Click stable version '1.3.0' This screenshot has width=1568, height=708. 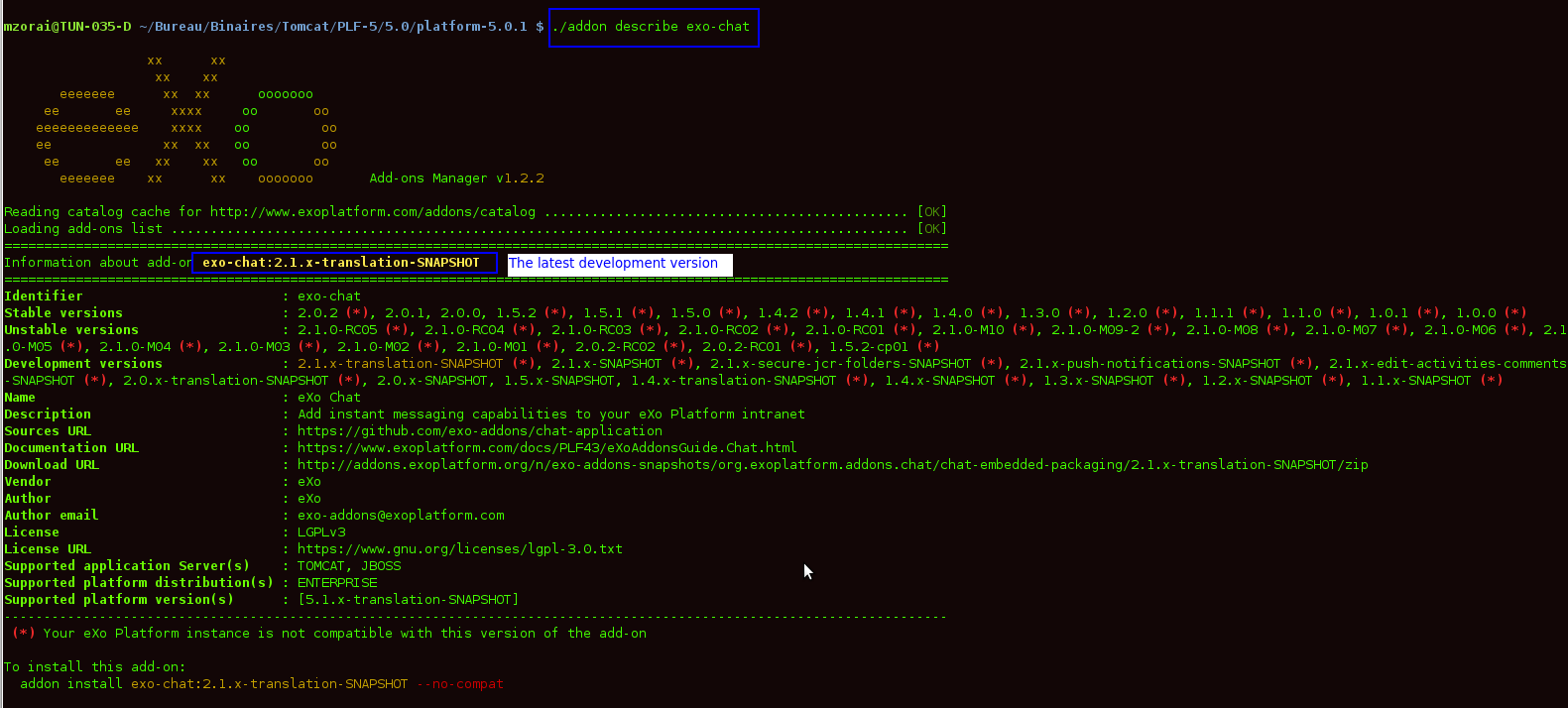point(1039,313)
